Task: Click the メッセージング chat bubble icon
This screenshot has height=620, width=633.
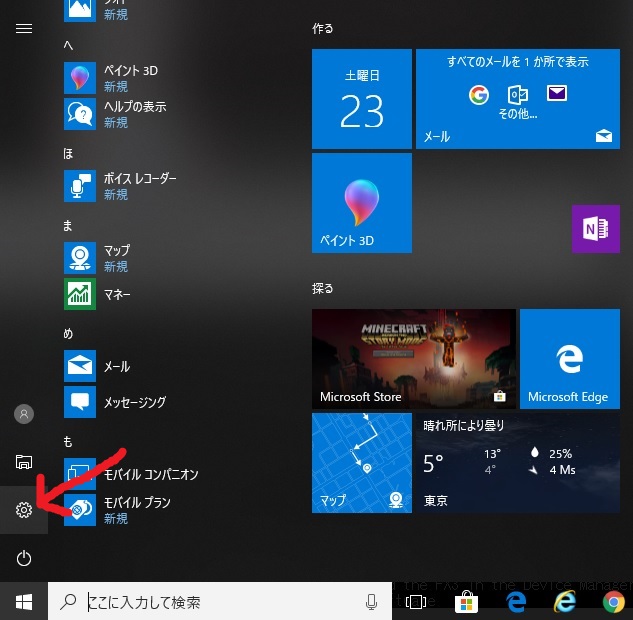Action: coord(80,402)
